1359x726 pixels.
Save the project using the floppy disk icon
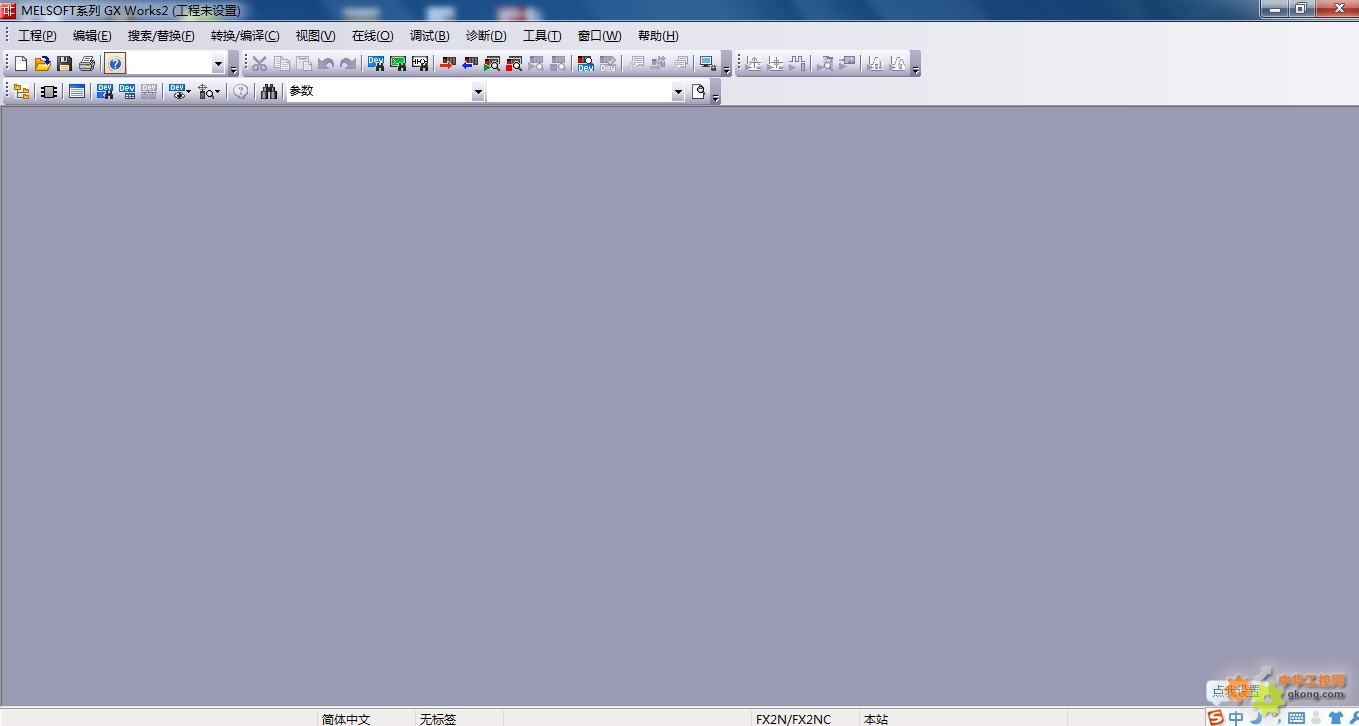tap(65, 64)
